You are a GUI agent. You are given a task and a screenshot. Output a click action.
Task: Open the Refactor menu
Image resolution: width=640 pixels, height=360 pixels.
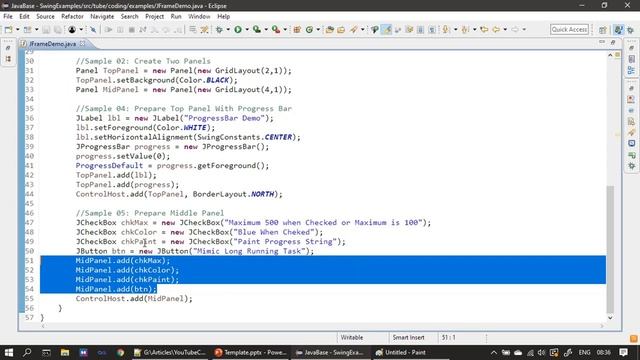coord(72,16)
